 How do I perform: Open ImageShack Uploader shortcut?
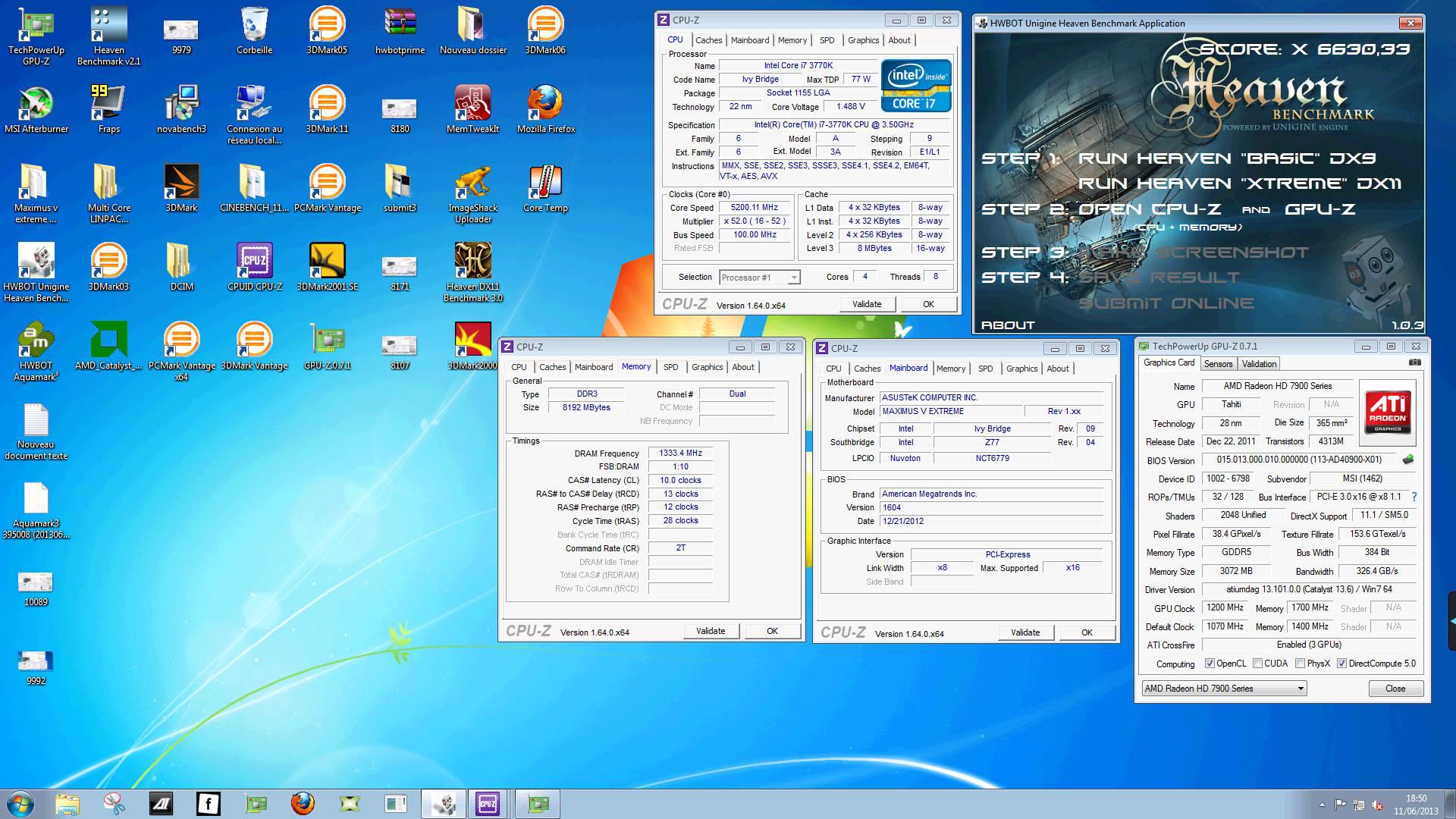coord(472,194)
